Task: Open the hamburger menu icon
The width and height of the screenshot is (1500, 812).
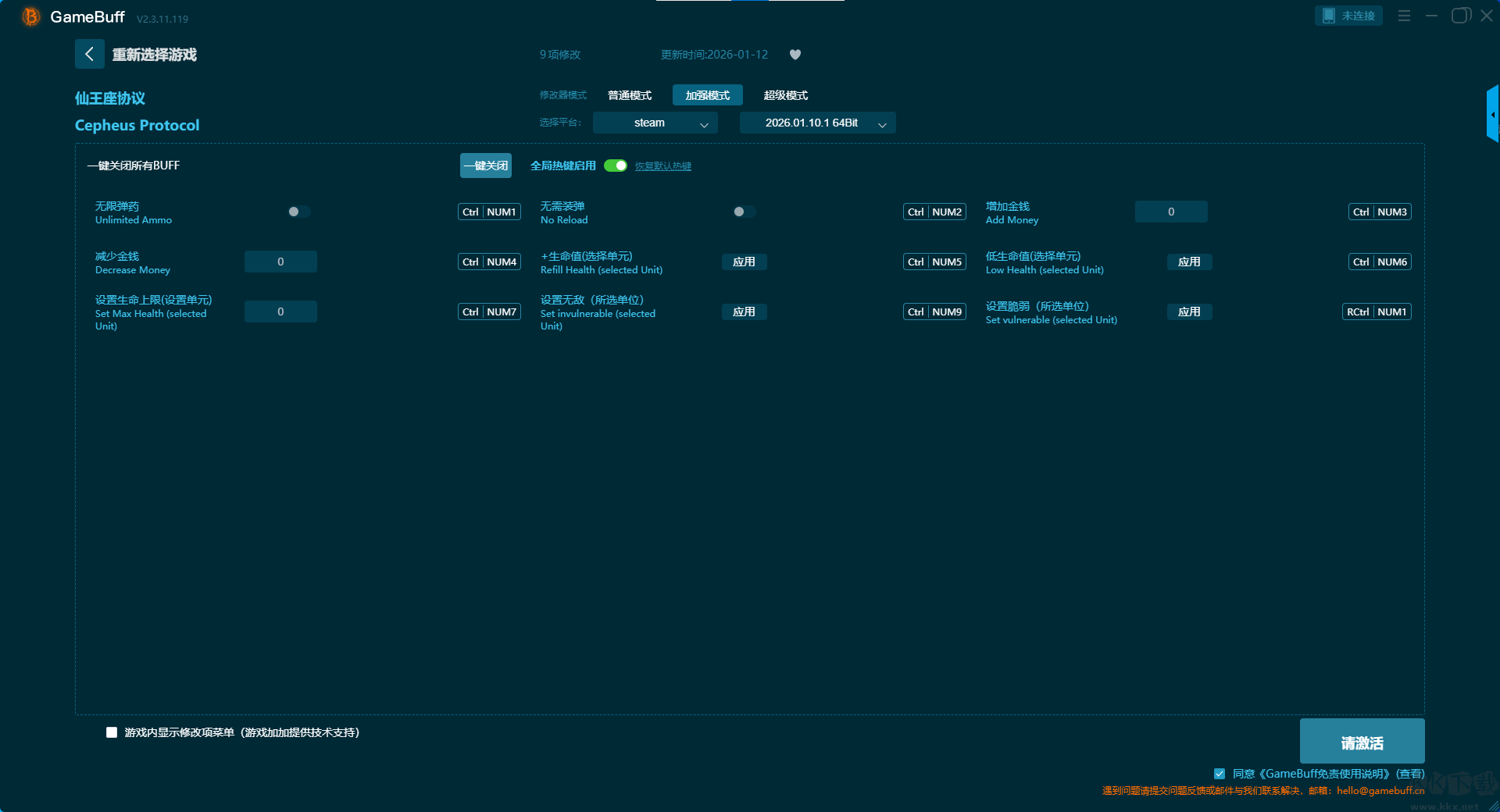Action: pyautogui.click(x=1404, y=16)
